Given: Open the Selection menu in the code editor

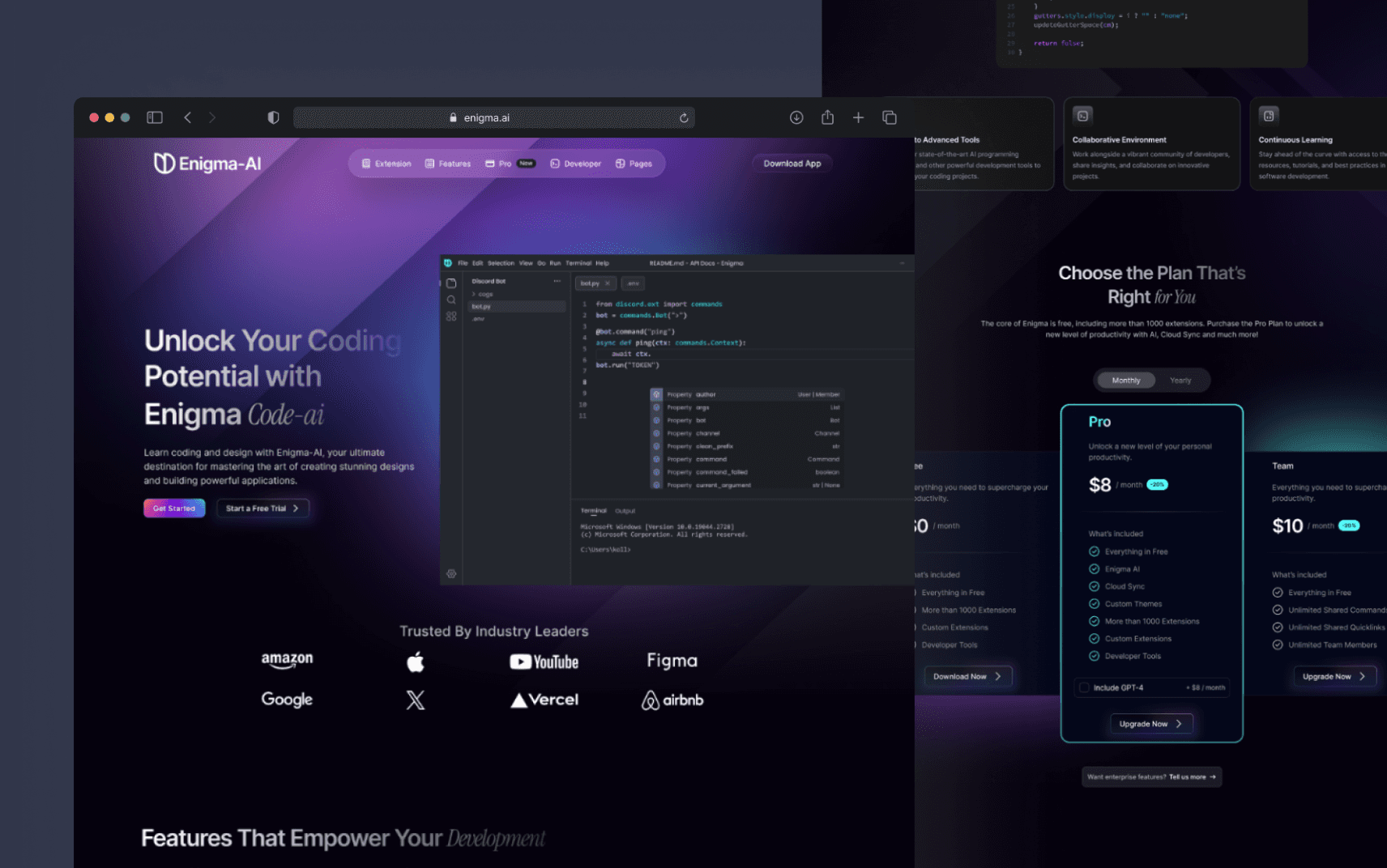Looking at the screenshot, I should click(501, 263).
